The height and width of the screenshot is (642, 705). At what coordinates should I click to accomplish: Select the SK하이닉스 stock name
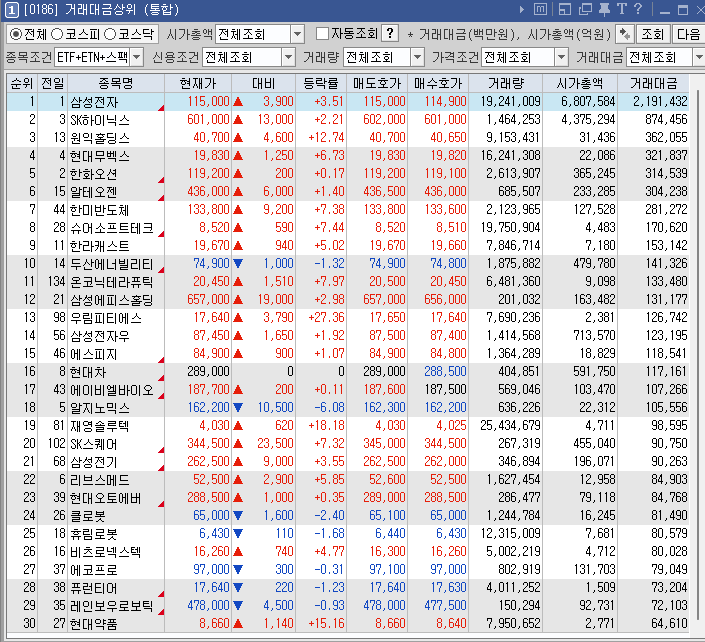(x=100, y=120)
